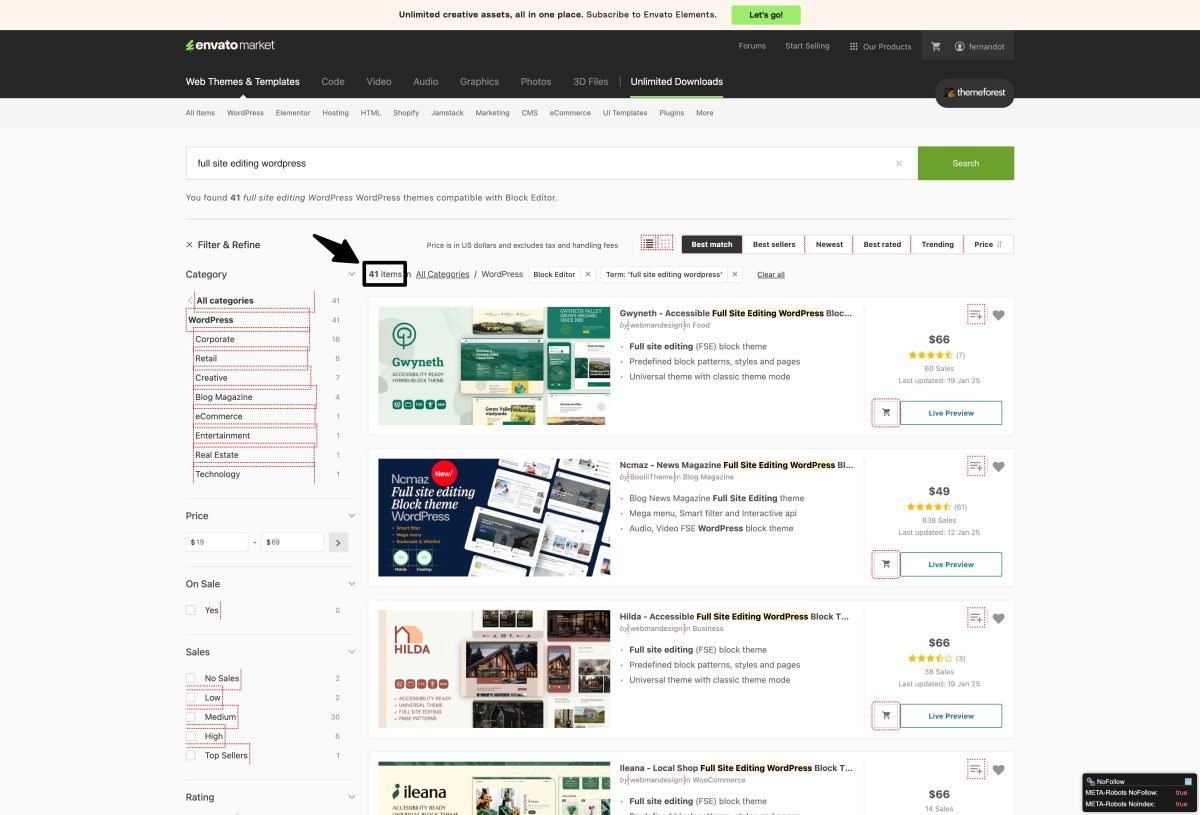Add Hilda theme to favorites heart

click(x=999, y=617)
